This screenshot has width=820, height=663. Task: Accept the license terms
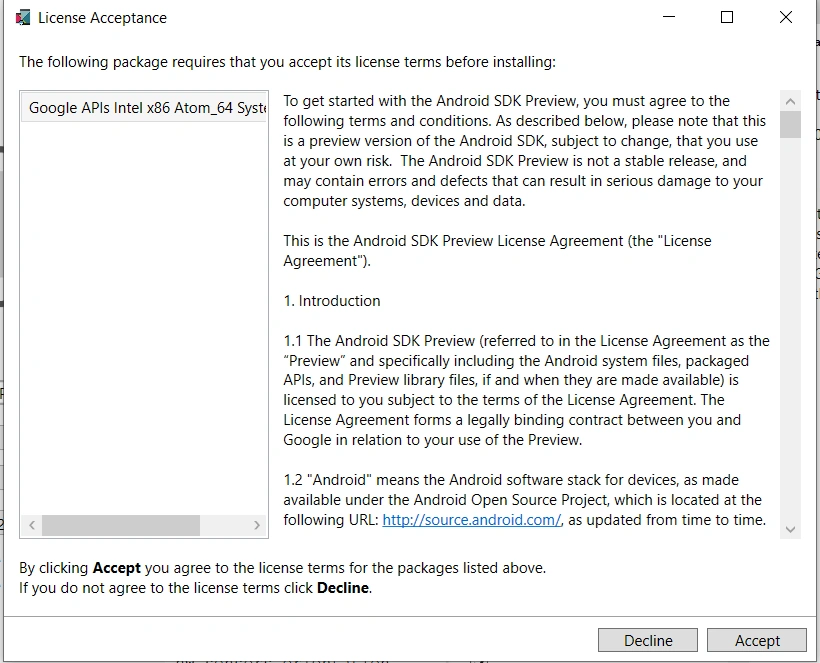click(757, 640)
